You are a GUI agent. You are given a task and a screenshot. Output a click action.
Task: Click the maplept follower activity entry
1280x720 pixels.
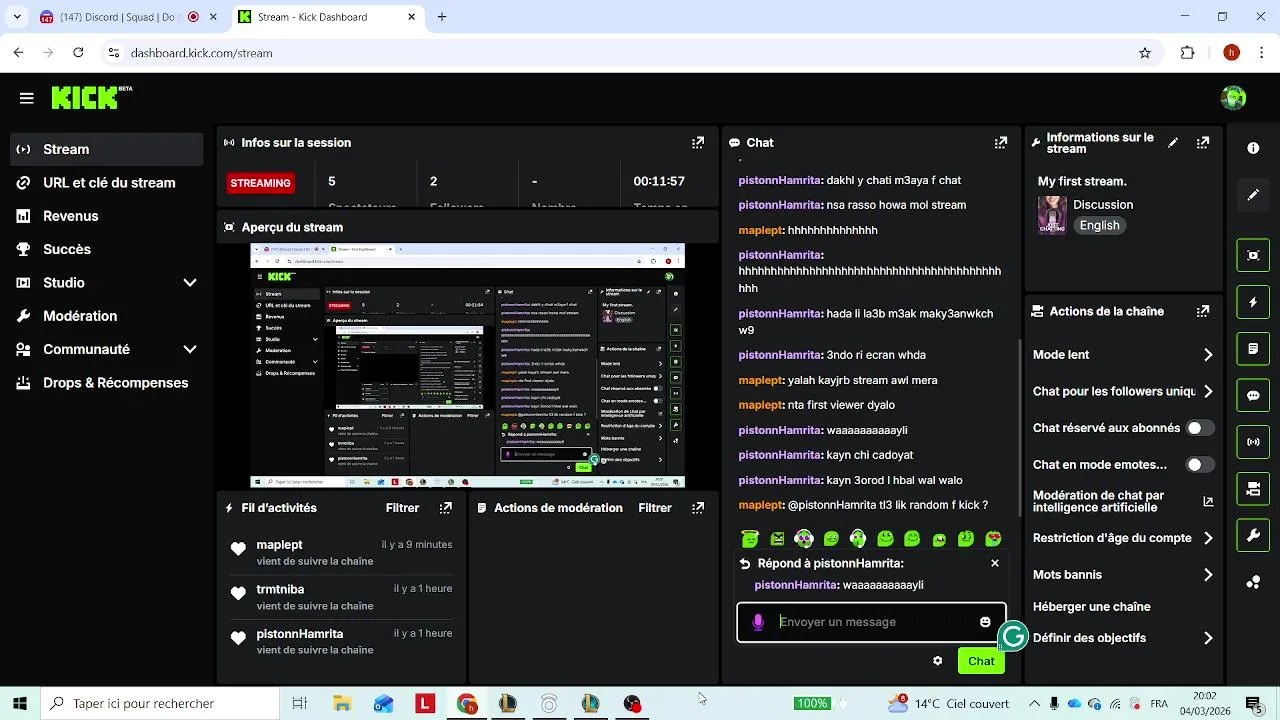(x=342, y=552)
